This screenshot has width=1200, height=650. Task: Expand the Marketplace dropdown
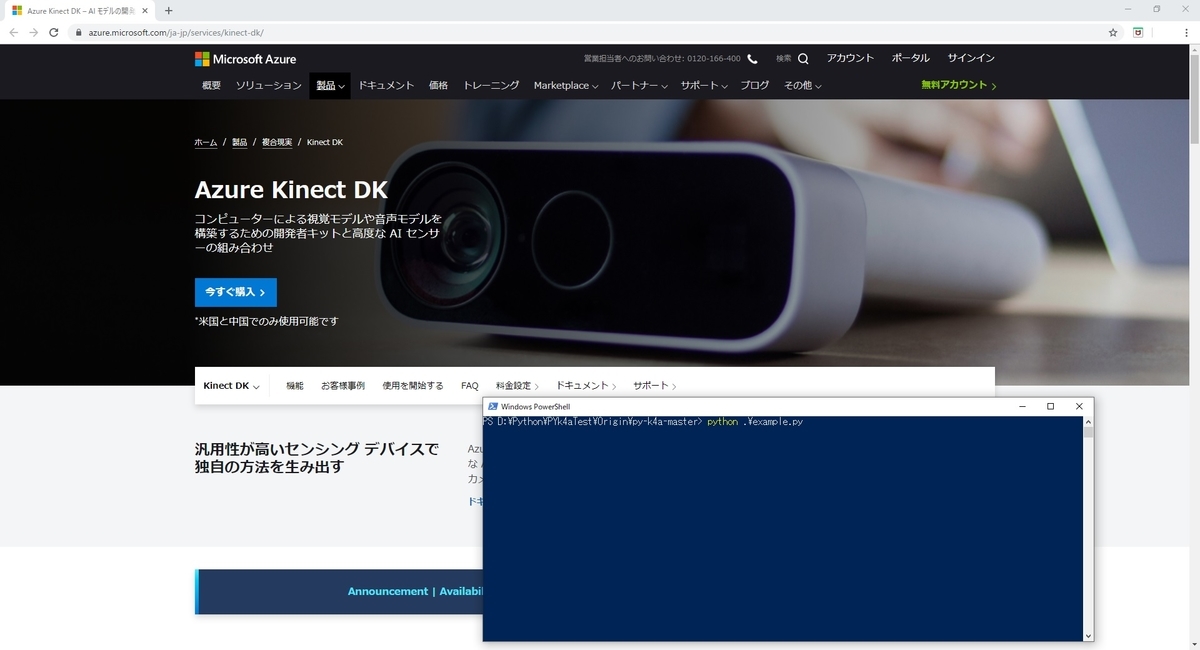[x=566, y=86]
